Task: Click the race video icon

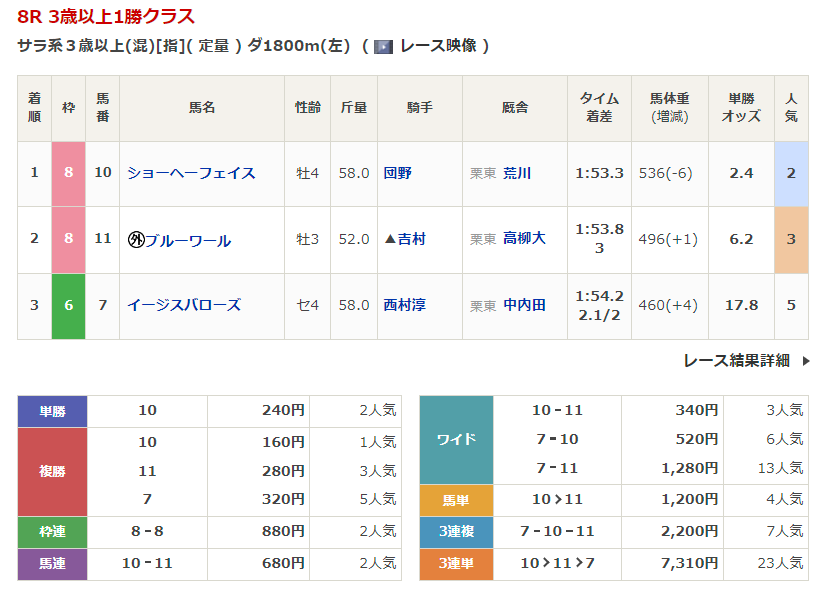Action: point(383,46)
